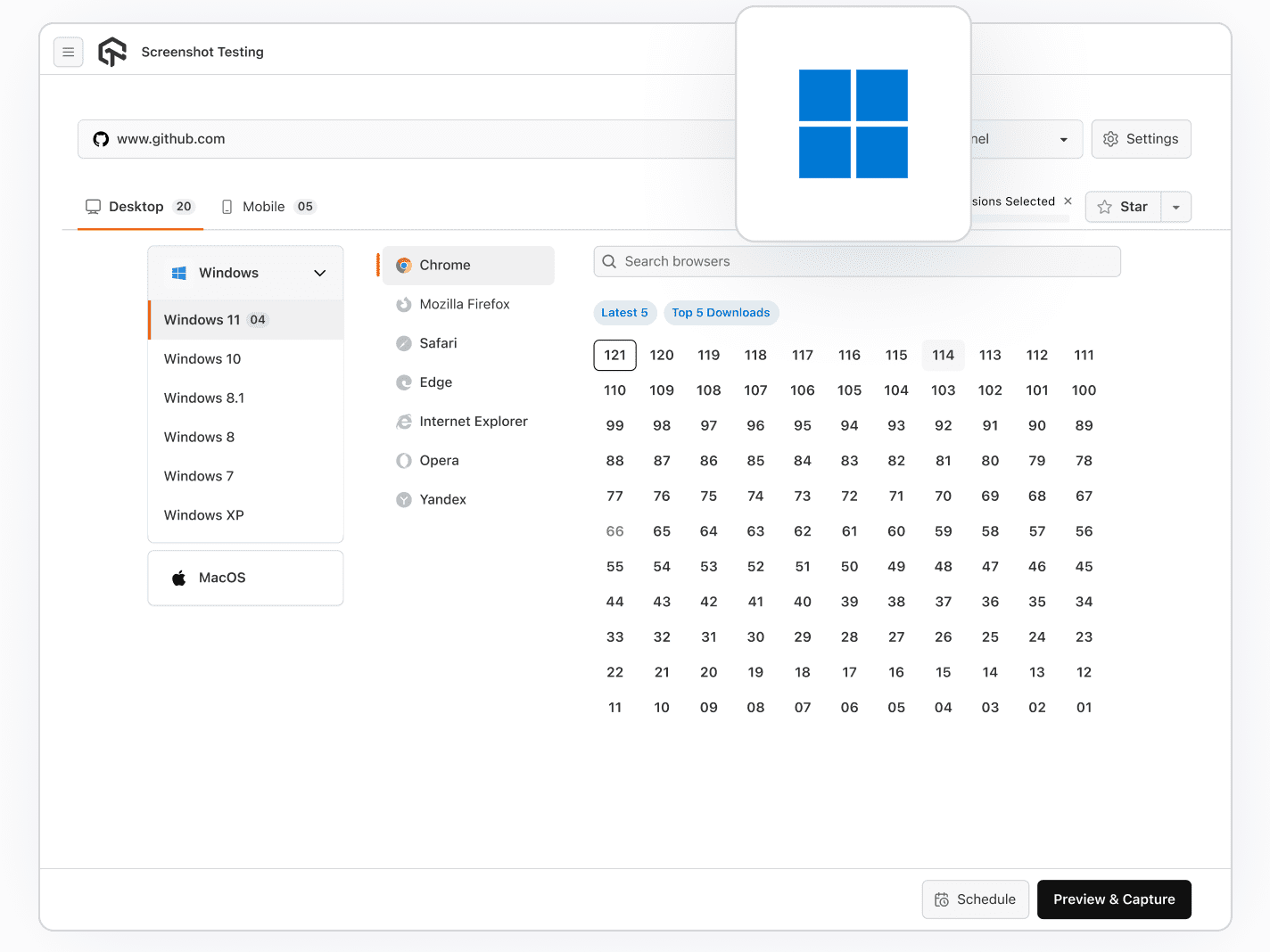This screenshot has height=952, width=1270.
Task: Select the Internet Explorer browser icon
Action: click(x=404, y=421)
